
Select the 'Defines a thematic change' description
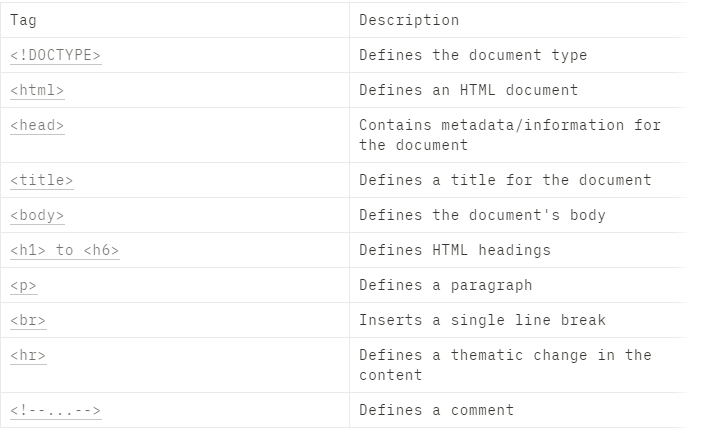pos(505,365)
